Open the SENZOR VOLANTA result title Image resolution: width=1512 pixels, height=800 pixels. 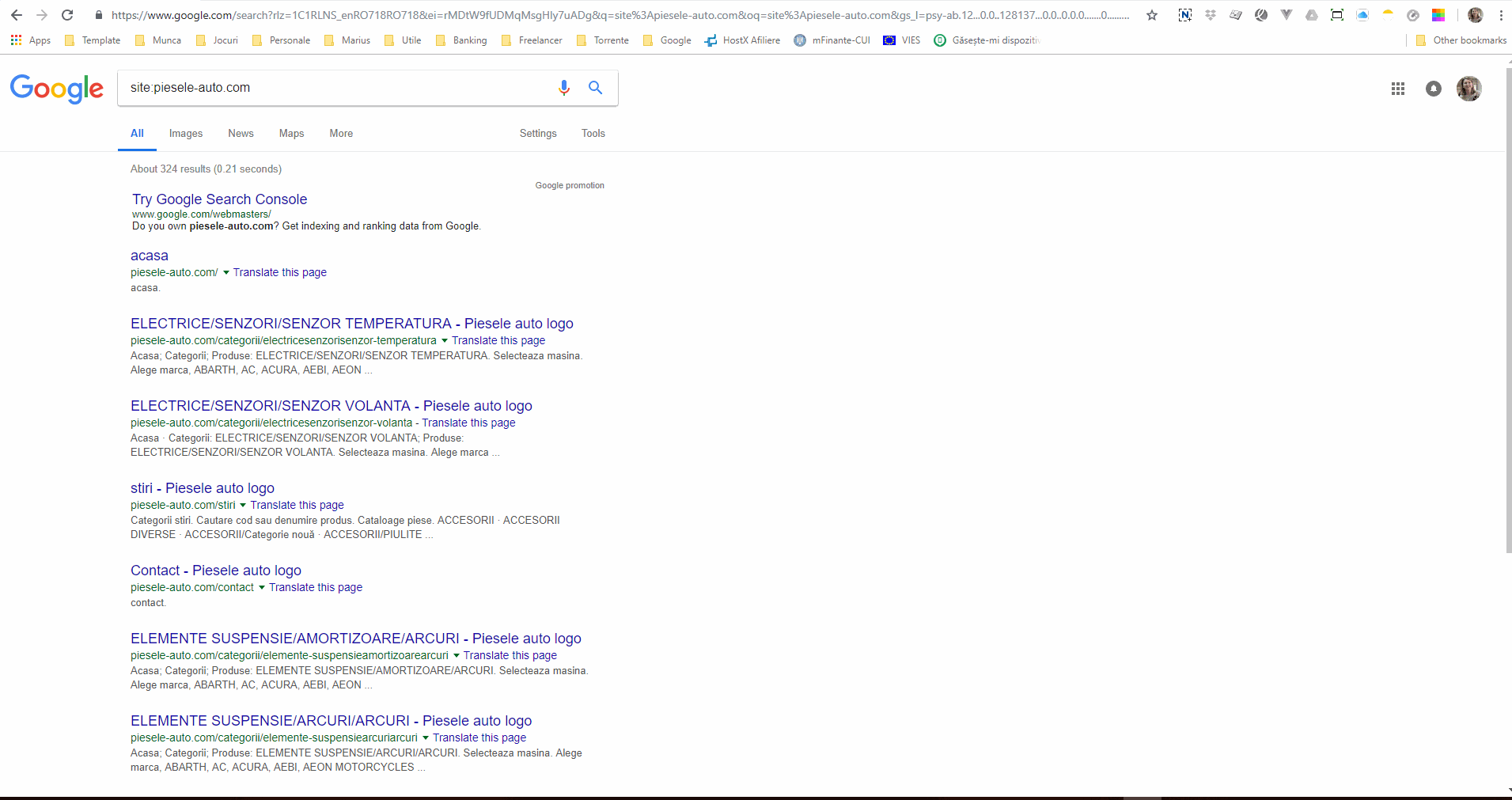coord(332,406)
